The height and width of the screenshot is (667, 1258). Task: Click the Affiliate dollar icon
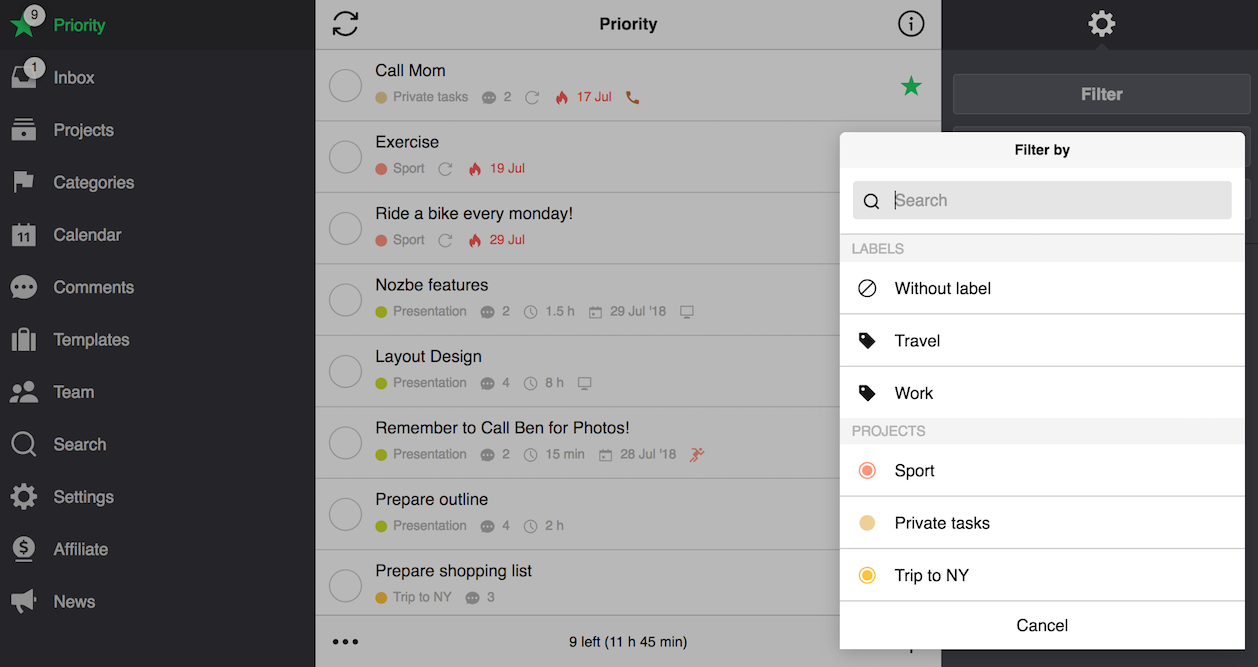click(24, 549)
